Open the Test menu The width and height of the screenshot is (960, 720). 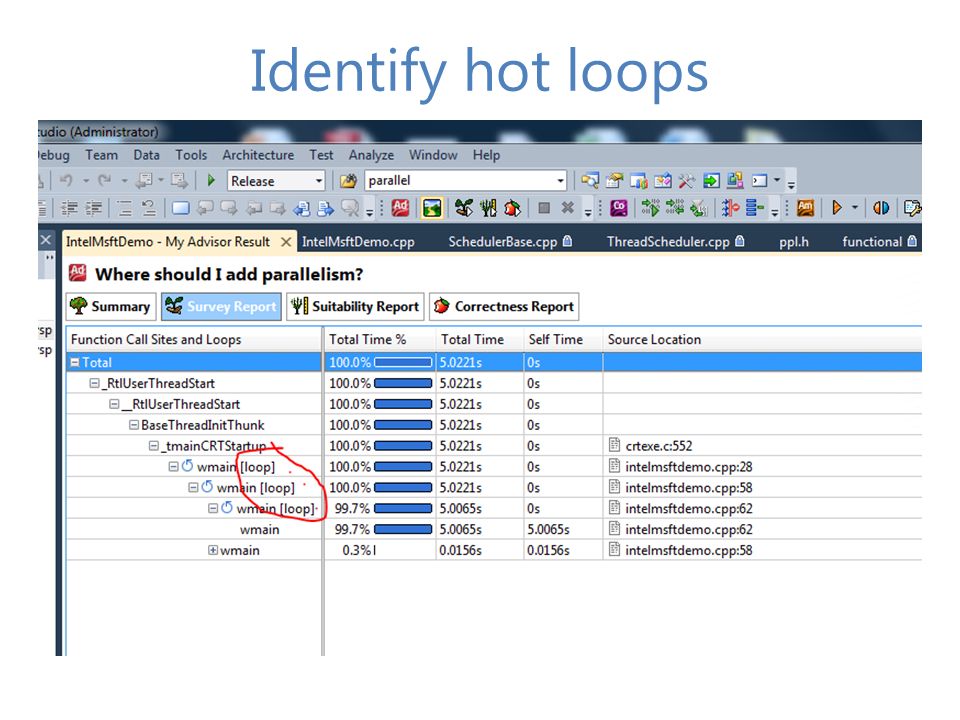click(x=321, y=155)
